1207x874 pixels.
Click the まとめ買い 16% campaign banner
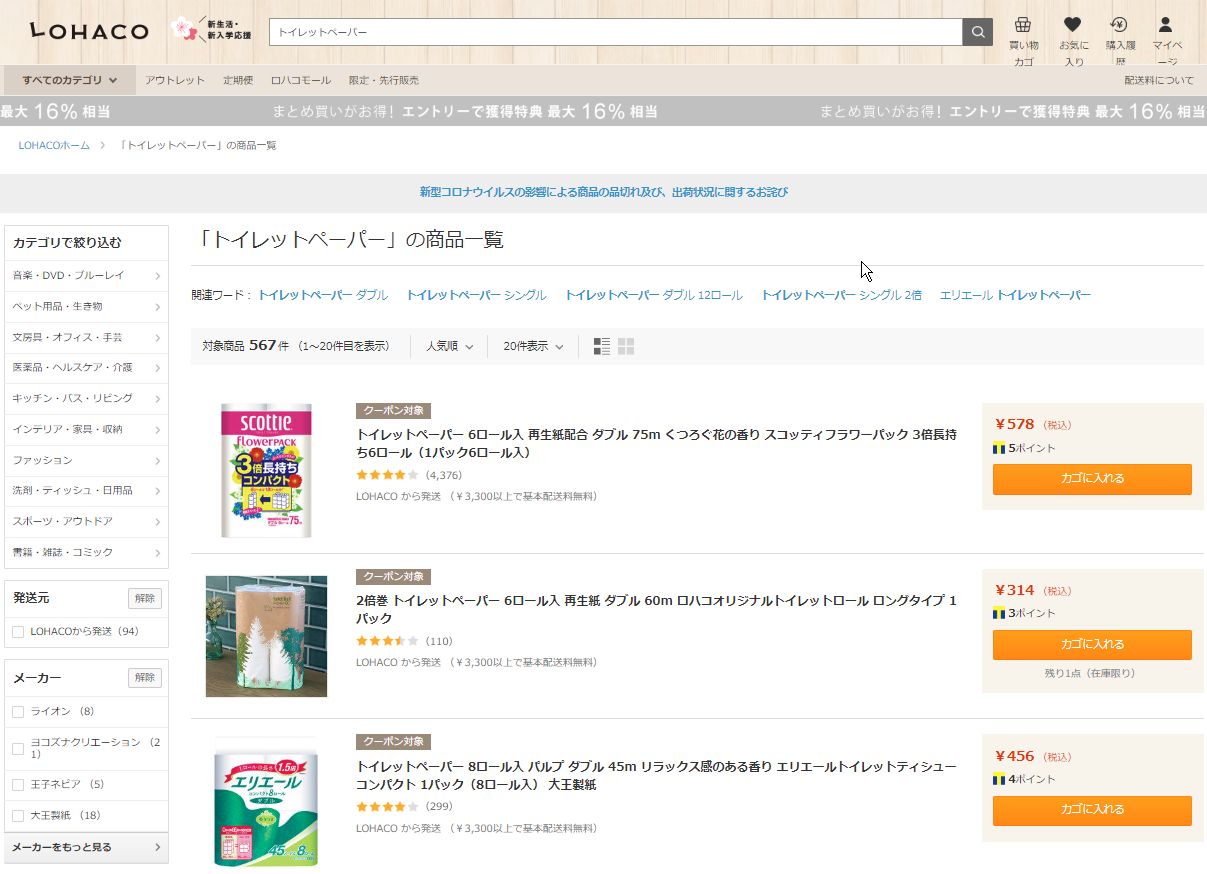(603, 111)
